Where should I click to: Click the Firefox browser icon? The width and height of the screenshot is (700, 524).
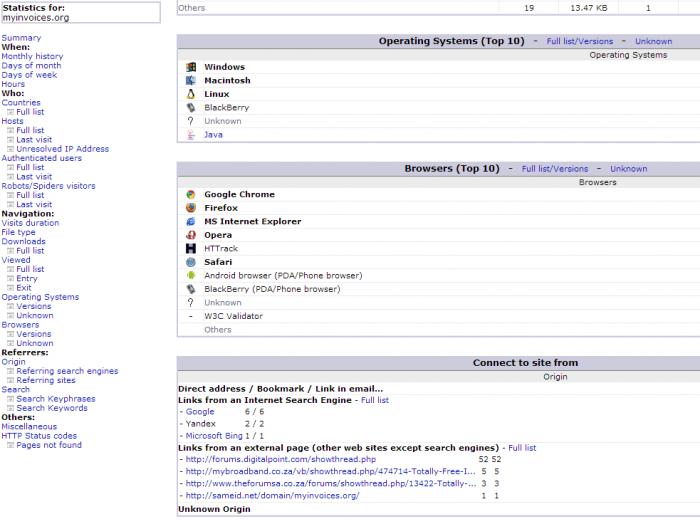pos(191,208)
